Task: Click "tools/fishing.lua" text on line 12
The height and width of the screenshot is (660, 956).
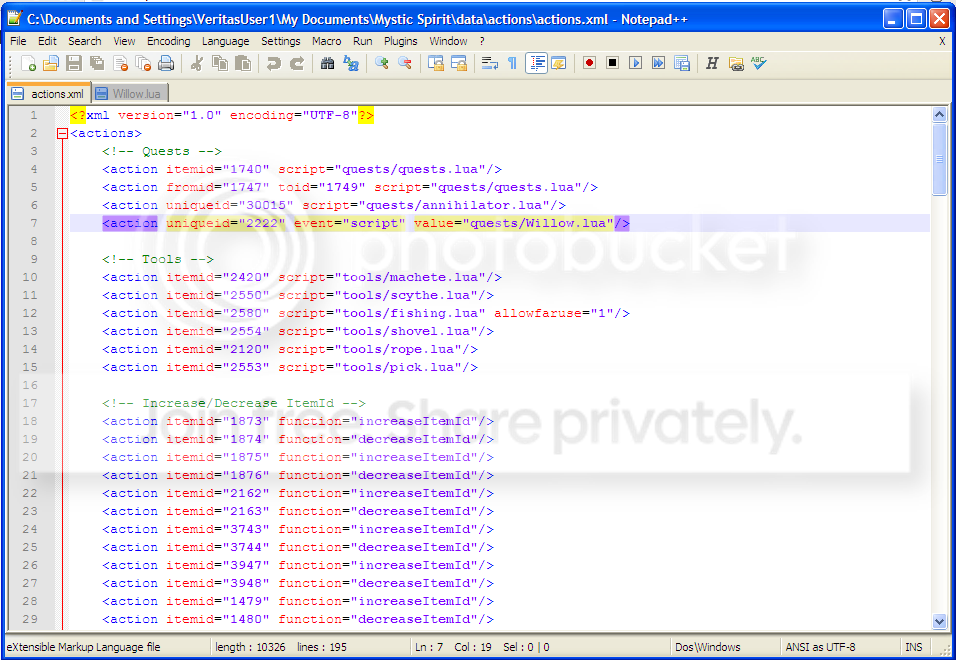Action: (x=410, y=313)
